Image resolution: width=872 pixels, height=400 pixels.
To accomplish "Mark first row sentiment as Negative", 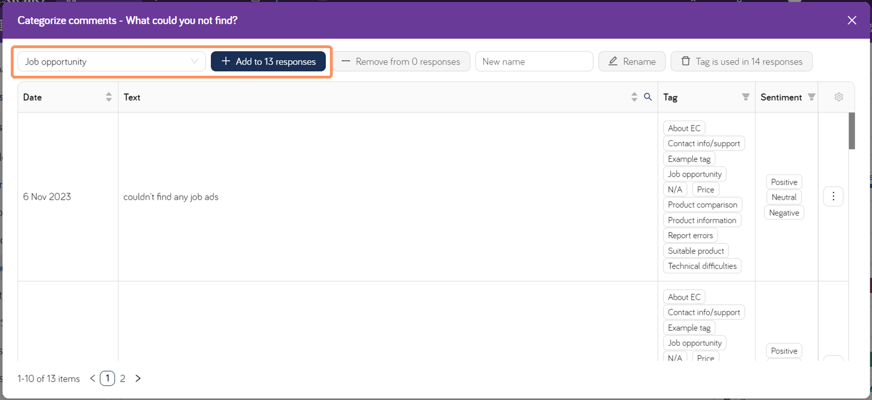I will pyautogui.click(x=784, y=213).
